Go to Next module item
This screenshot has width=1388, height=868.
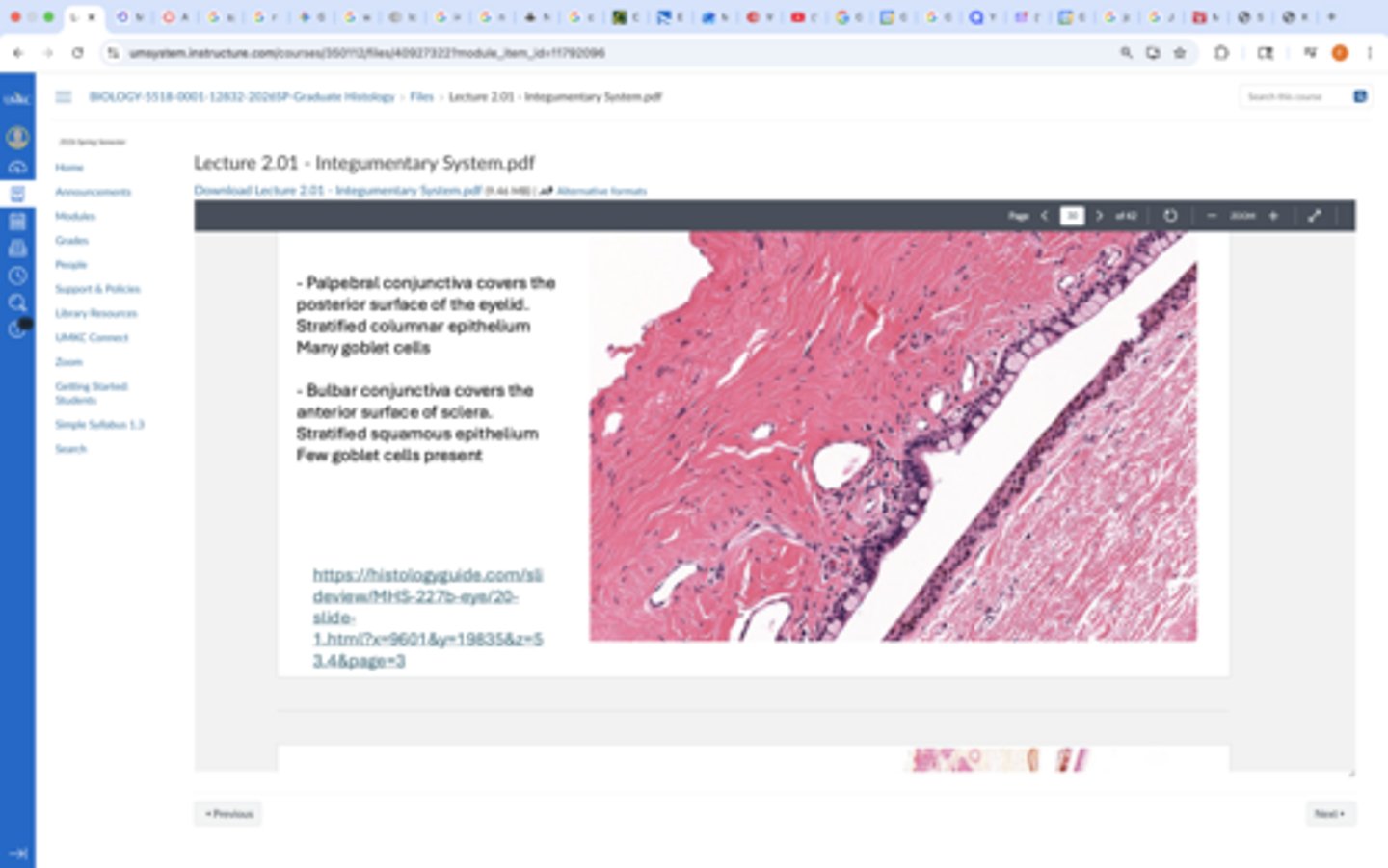[1330, 814]
